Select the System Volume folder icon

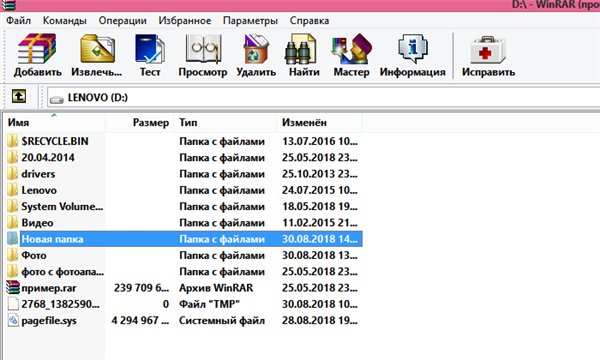coord(12,206)
